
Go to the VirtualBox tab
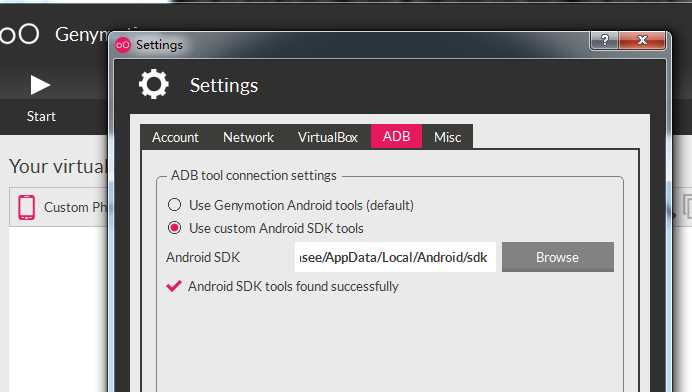coord(327,137)
